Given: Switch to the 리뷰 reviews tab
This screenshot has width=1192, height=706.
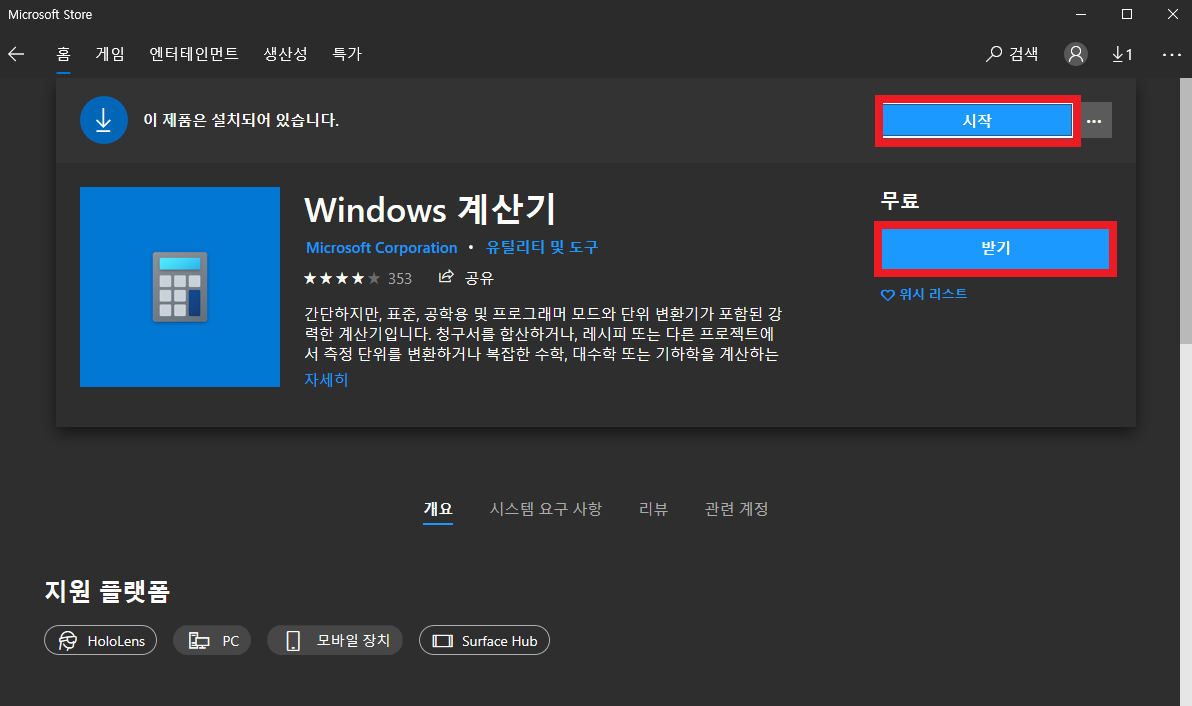Looking at the screenshot, I should pos(653,509).
